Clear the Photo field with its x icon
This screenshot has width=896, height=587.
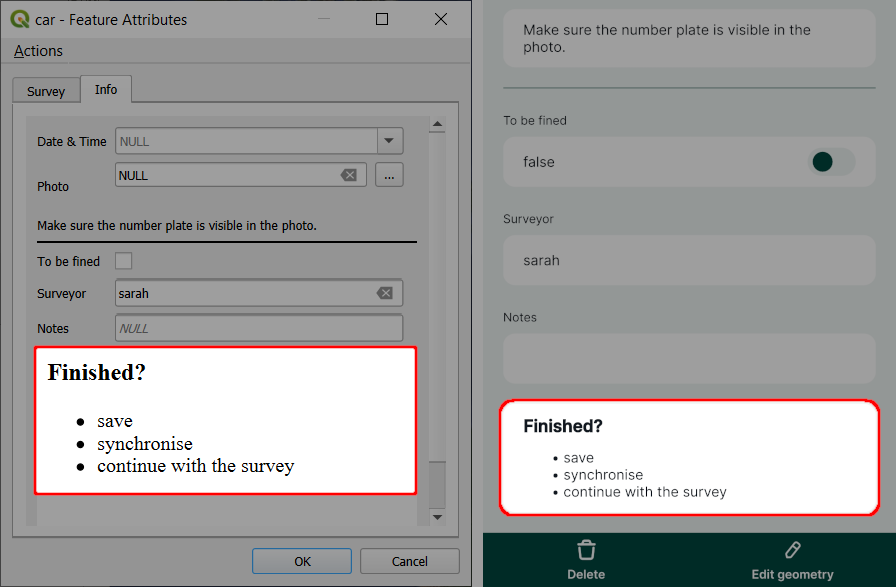(349, 175)
